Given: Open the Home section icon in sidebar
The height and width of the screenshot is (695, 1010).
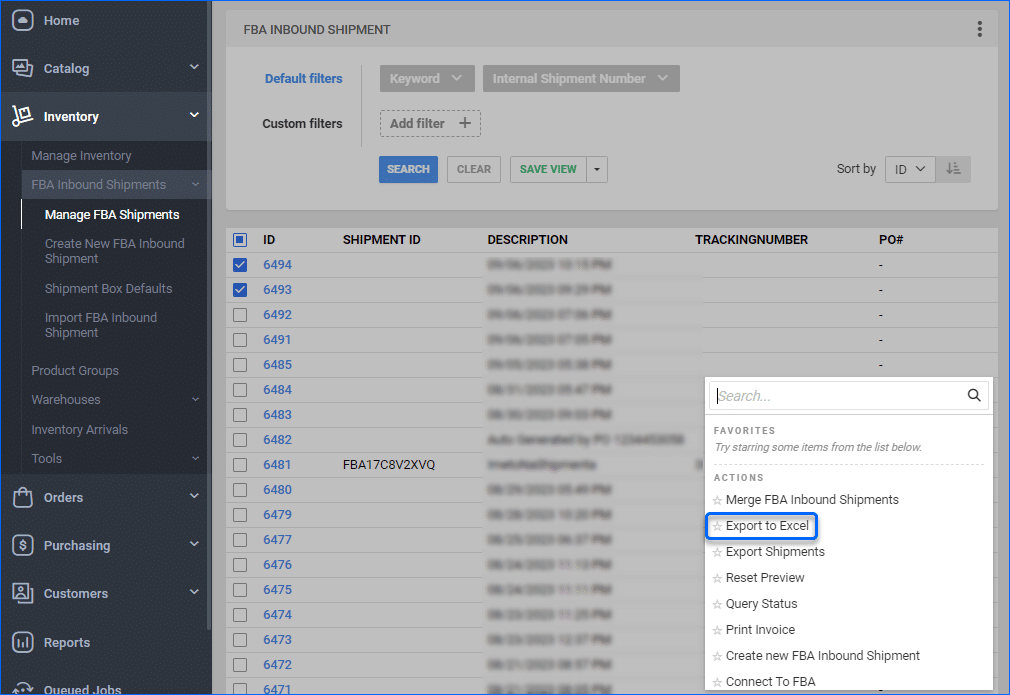Looking at the screenshot, I should click(22, 20).
